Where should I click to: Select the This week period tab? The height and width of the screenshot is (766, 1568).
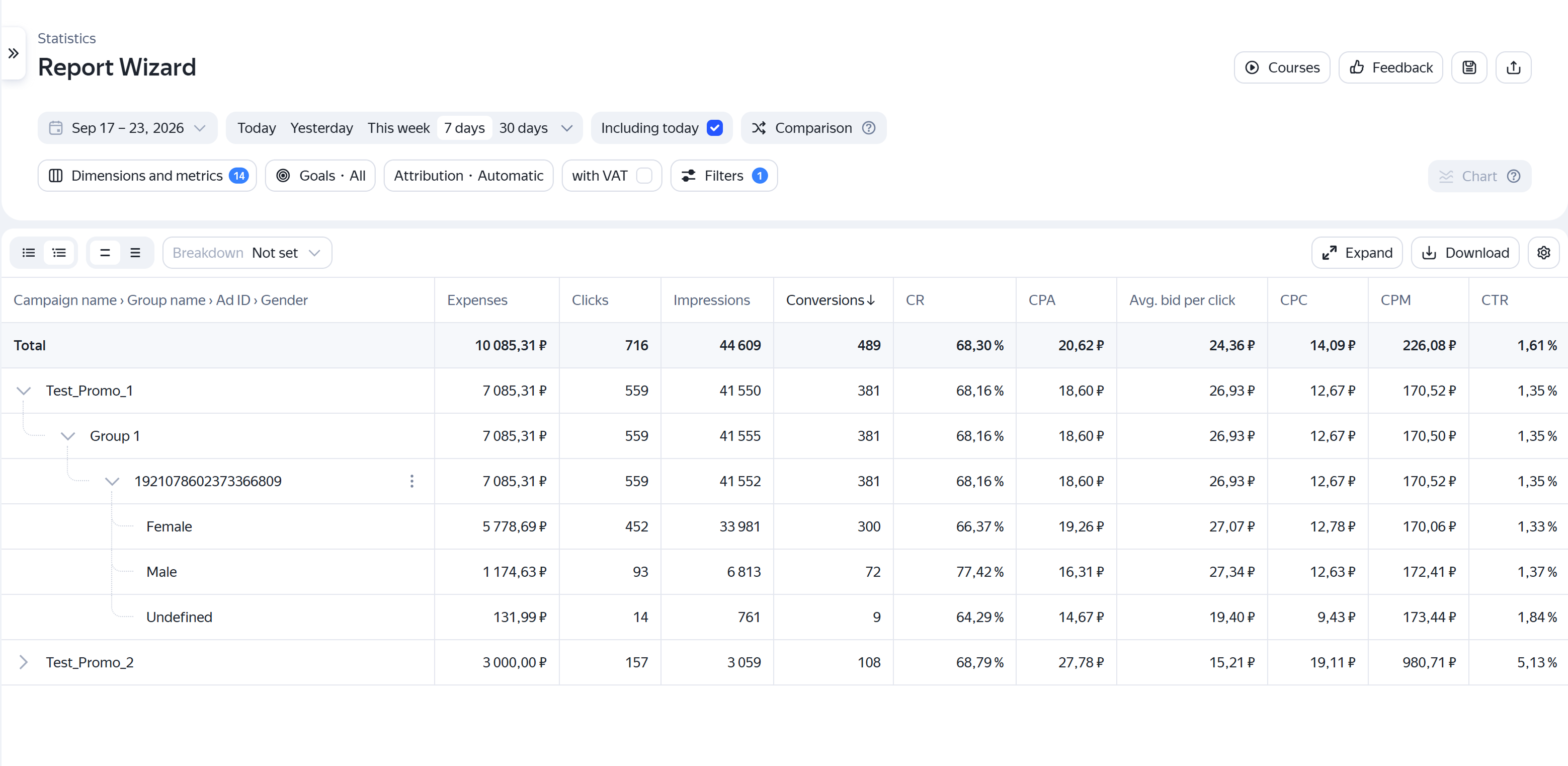tap(399, 128)
